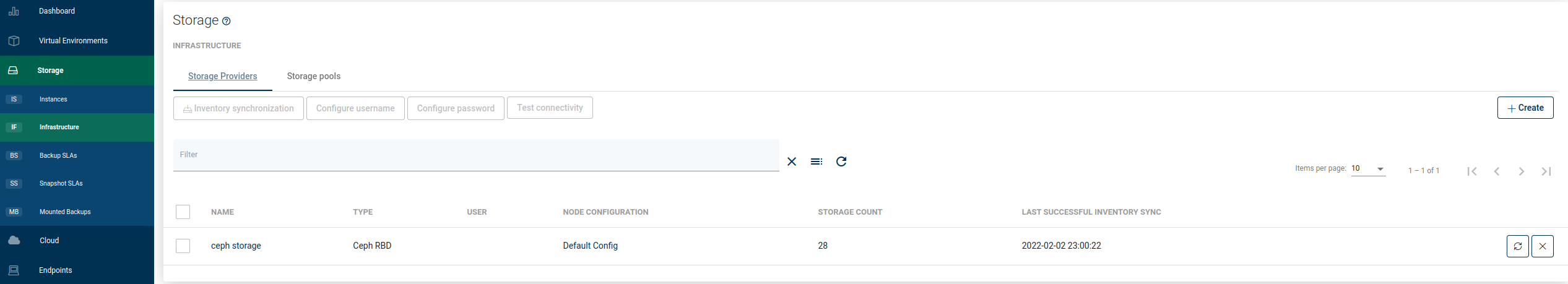Check the ceph storage row checkbox

pos(183,246)
